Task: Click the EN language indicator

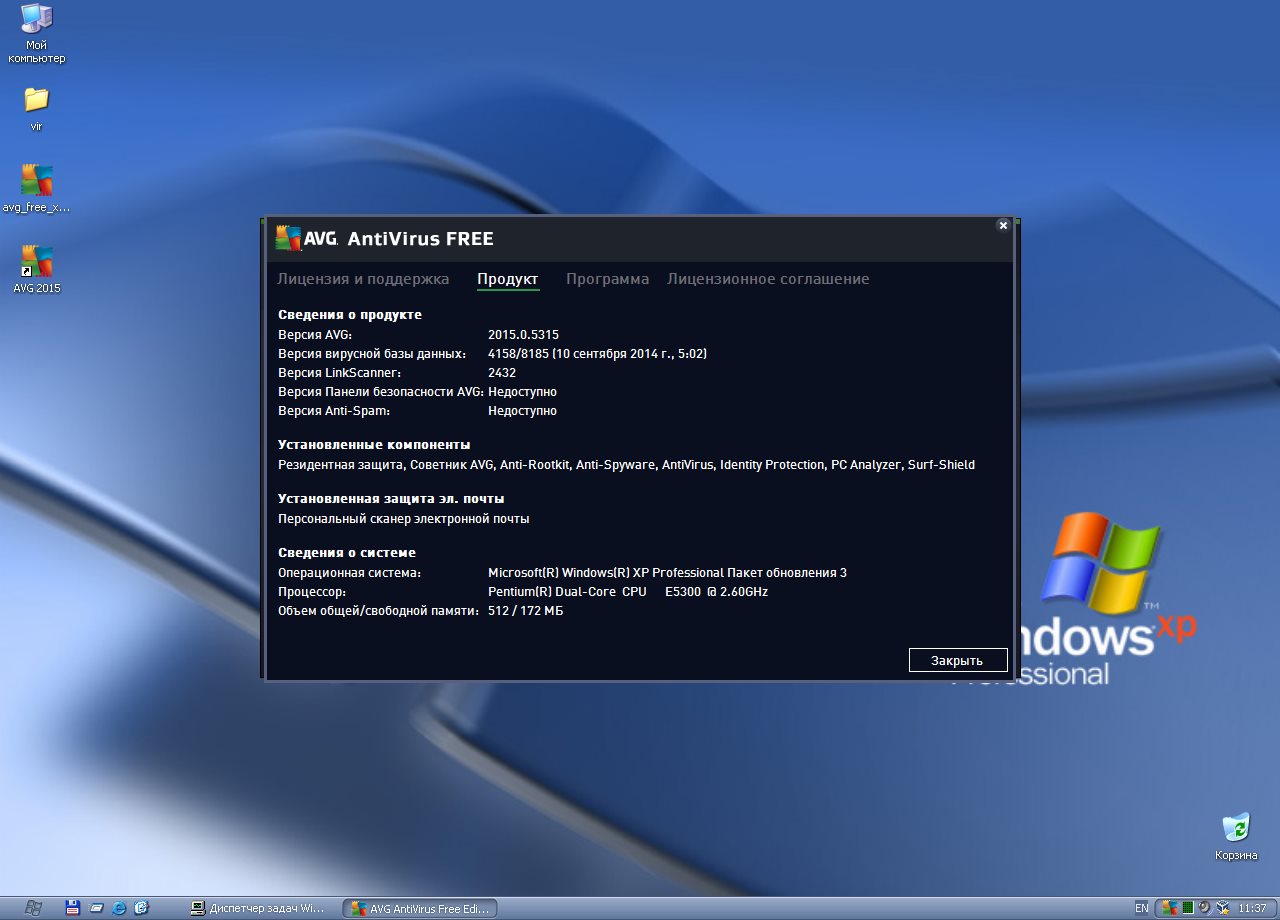Action: pos(1142,908)
